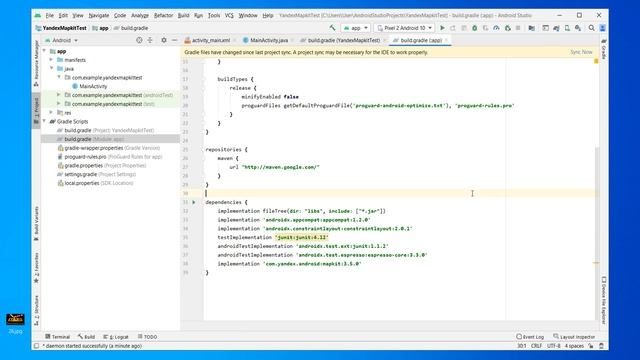Screen dimensions: 640x360
Task: Open the File menu
Action: pyautogui.click(x=50, y=15)
